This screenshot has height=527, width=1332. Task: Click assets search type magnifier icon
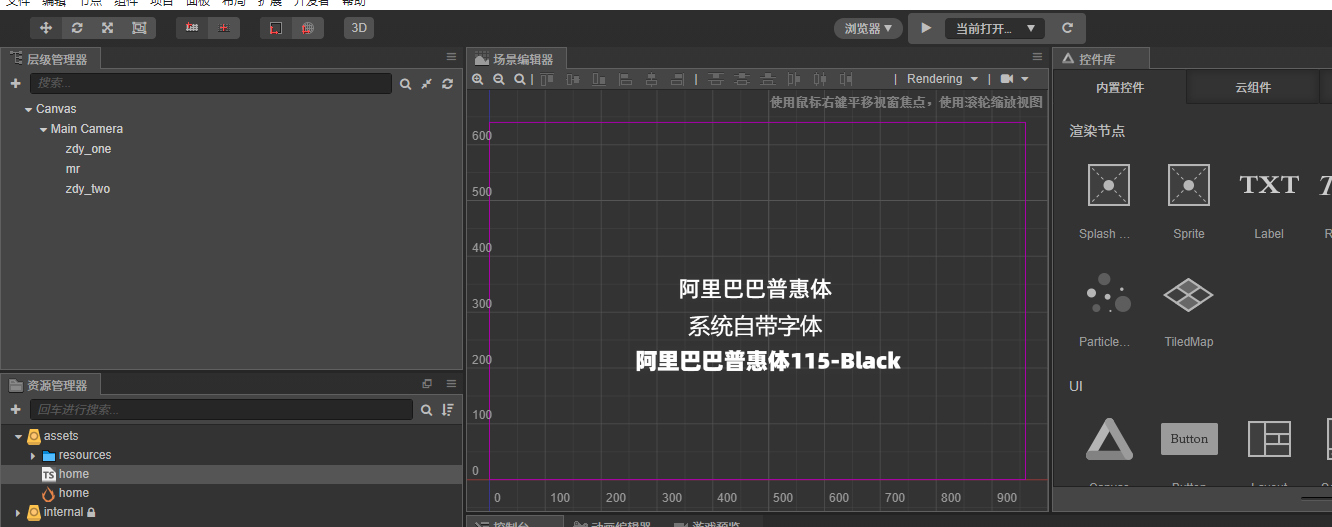(426, 410)
